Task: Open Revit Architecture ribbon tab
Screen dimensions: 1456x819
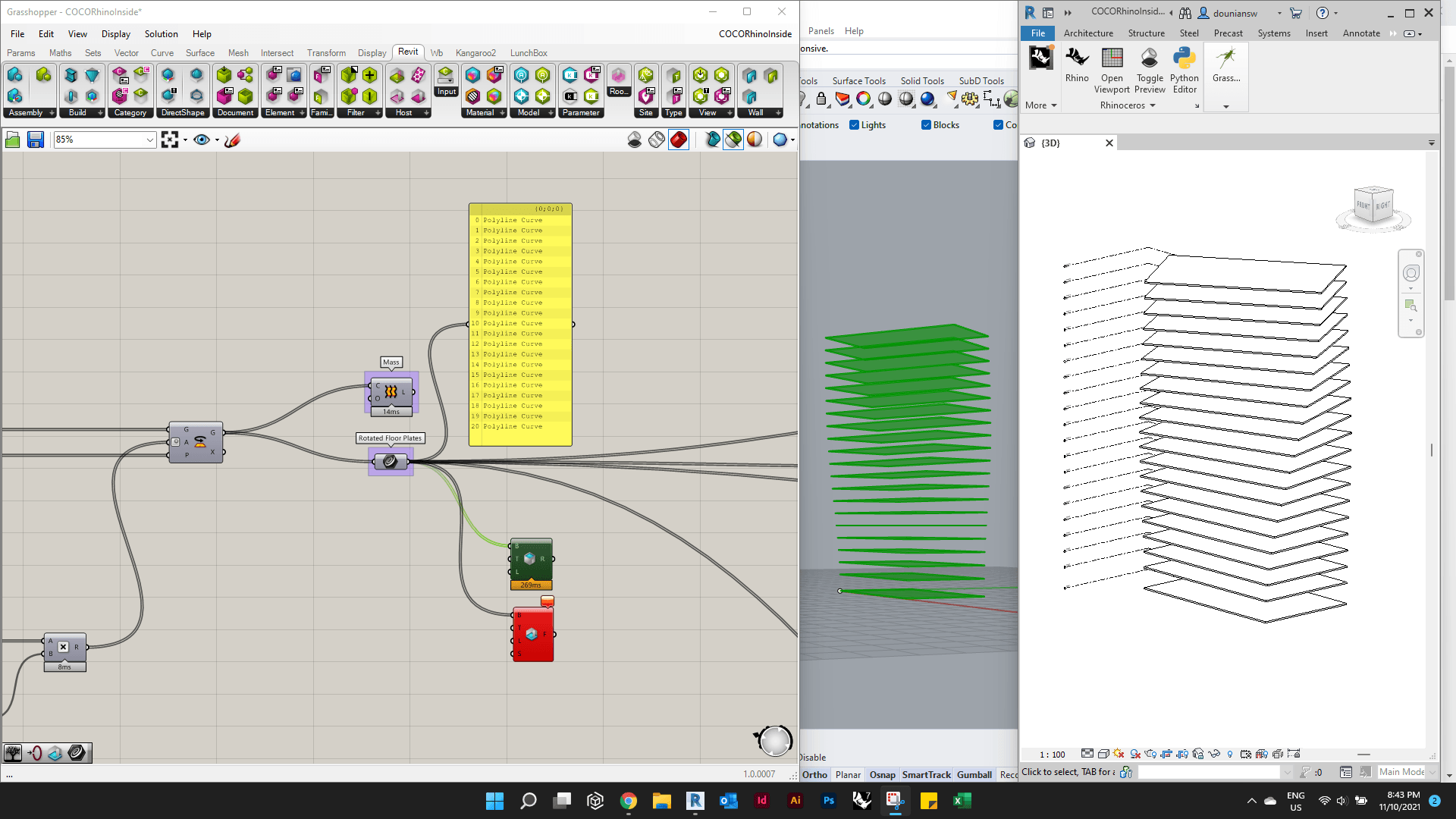Action: pos(1088,33)
